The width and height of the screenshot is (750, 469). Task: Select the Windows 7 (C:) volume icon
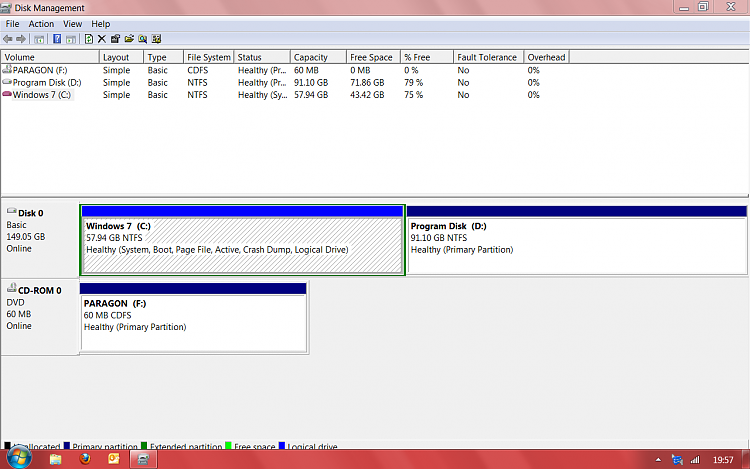[7, 95]
